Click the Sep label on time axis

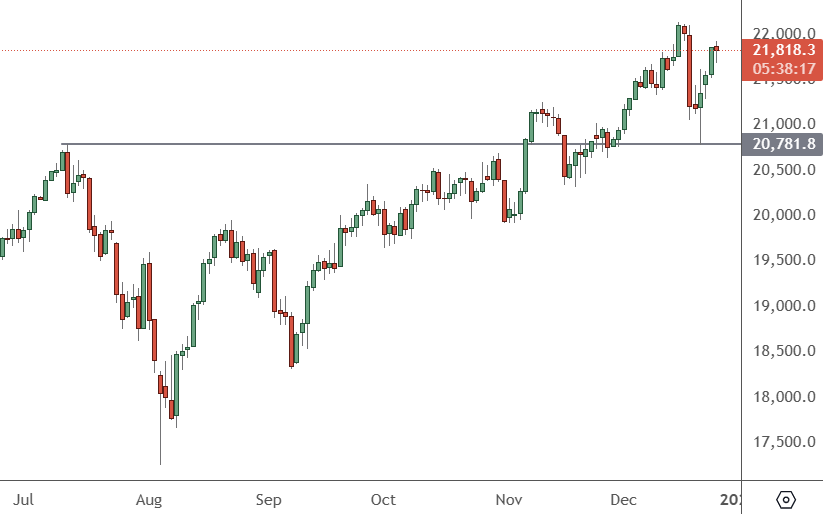[x=268, y=499]
